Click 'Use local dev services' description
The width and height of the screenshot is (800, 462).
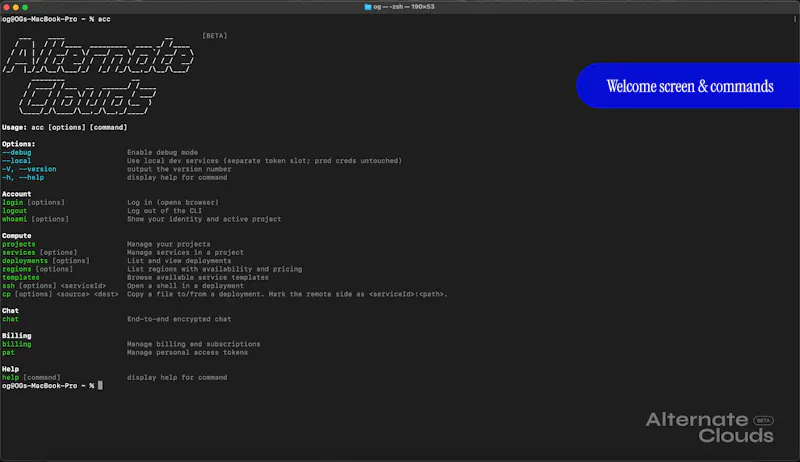tap(264, 161)
